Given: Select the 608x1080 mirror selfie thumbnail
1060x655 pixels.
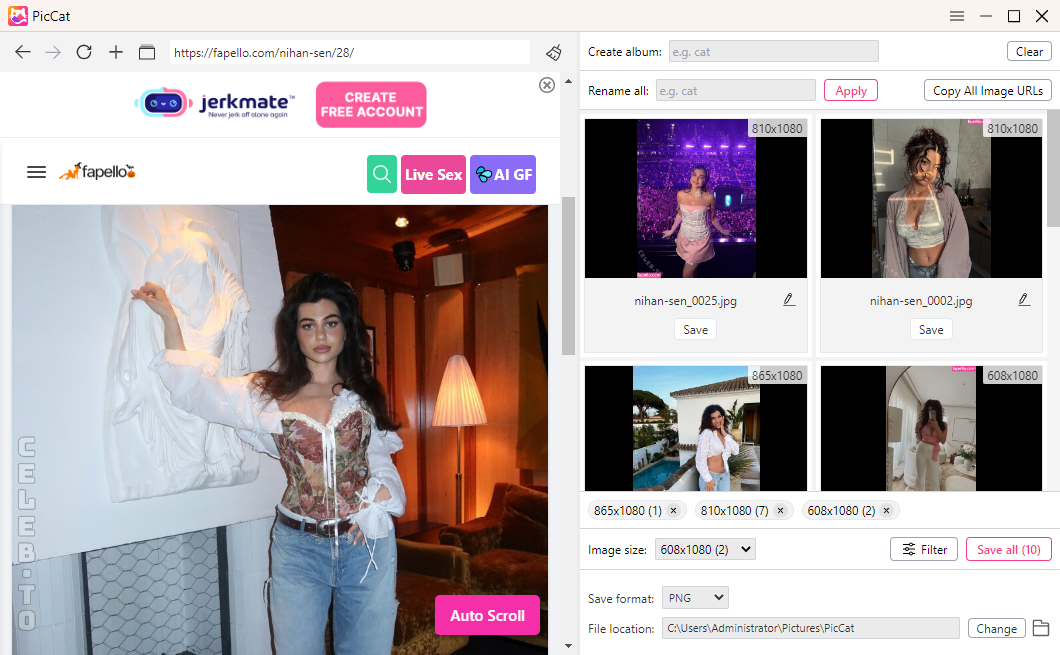Looking at the screenshot, I should click(931, 429).
